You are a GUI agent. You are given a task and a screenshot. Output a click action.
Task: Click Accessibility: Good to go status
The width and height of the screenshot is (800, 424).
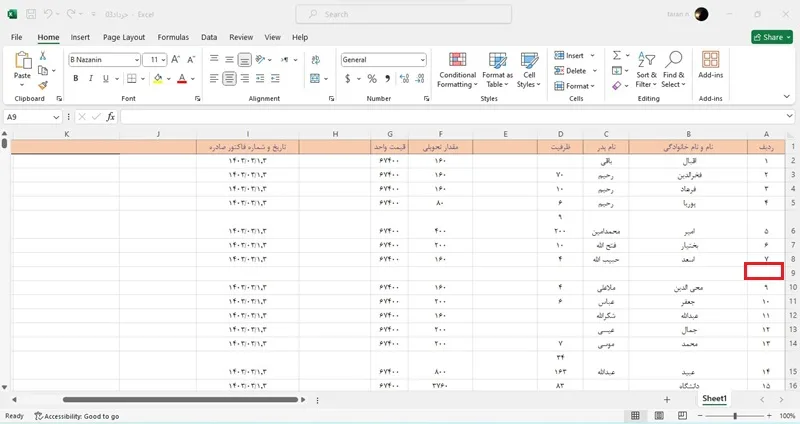(77, 416)
